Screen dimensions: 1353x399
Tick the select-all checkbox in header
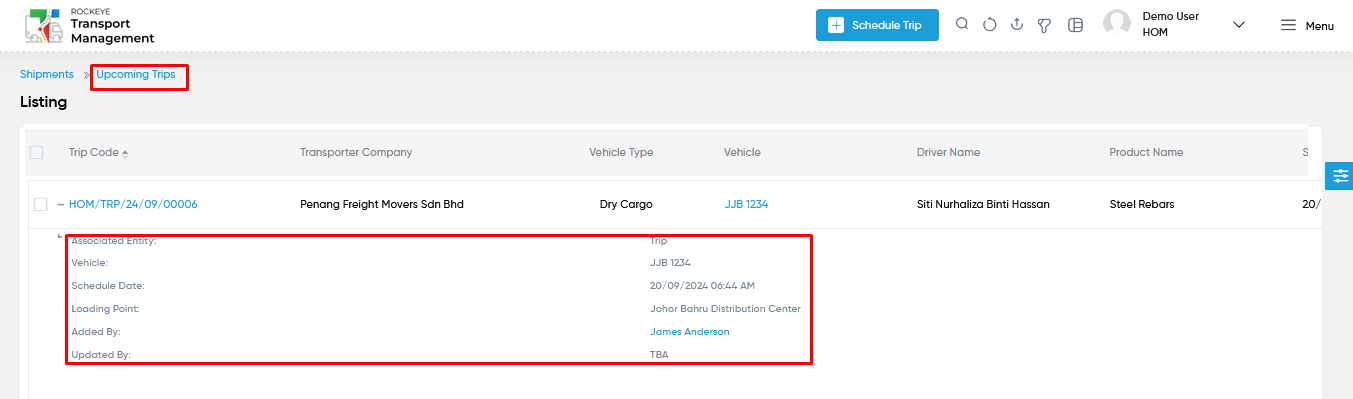point(37,153)
